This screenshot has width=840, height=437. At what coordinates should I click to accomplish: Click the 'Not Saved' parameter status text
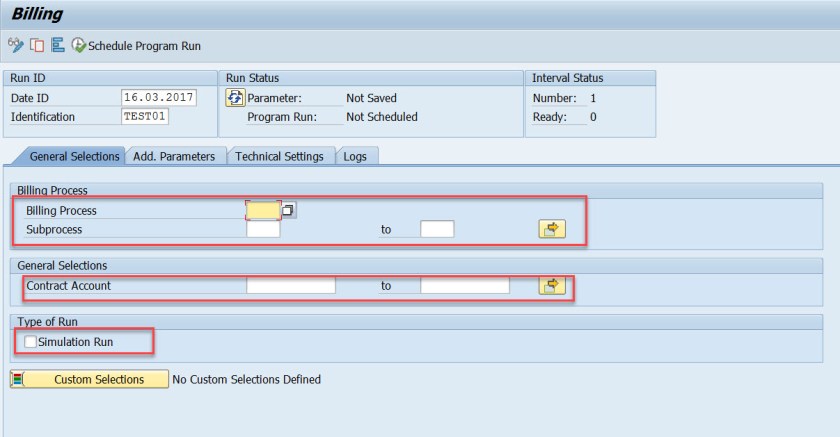pyautogui.click(x=371, y=98)
